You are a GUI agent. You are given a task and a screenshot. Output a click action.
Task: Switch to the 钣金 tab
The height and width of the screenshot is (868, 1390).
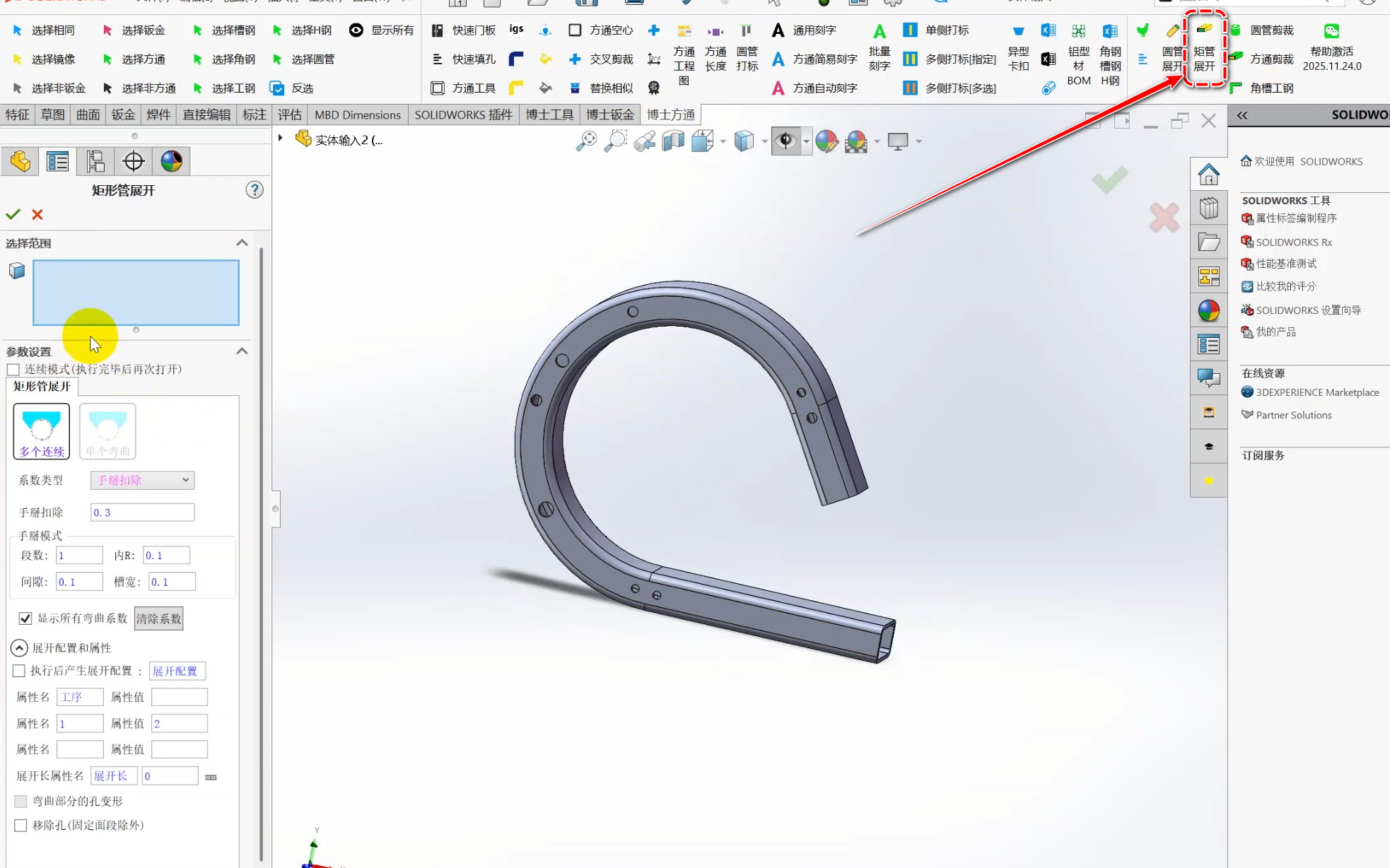tap(123, 115)
